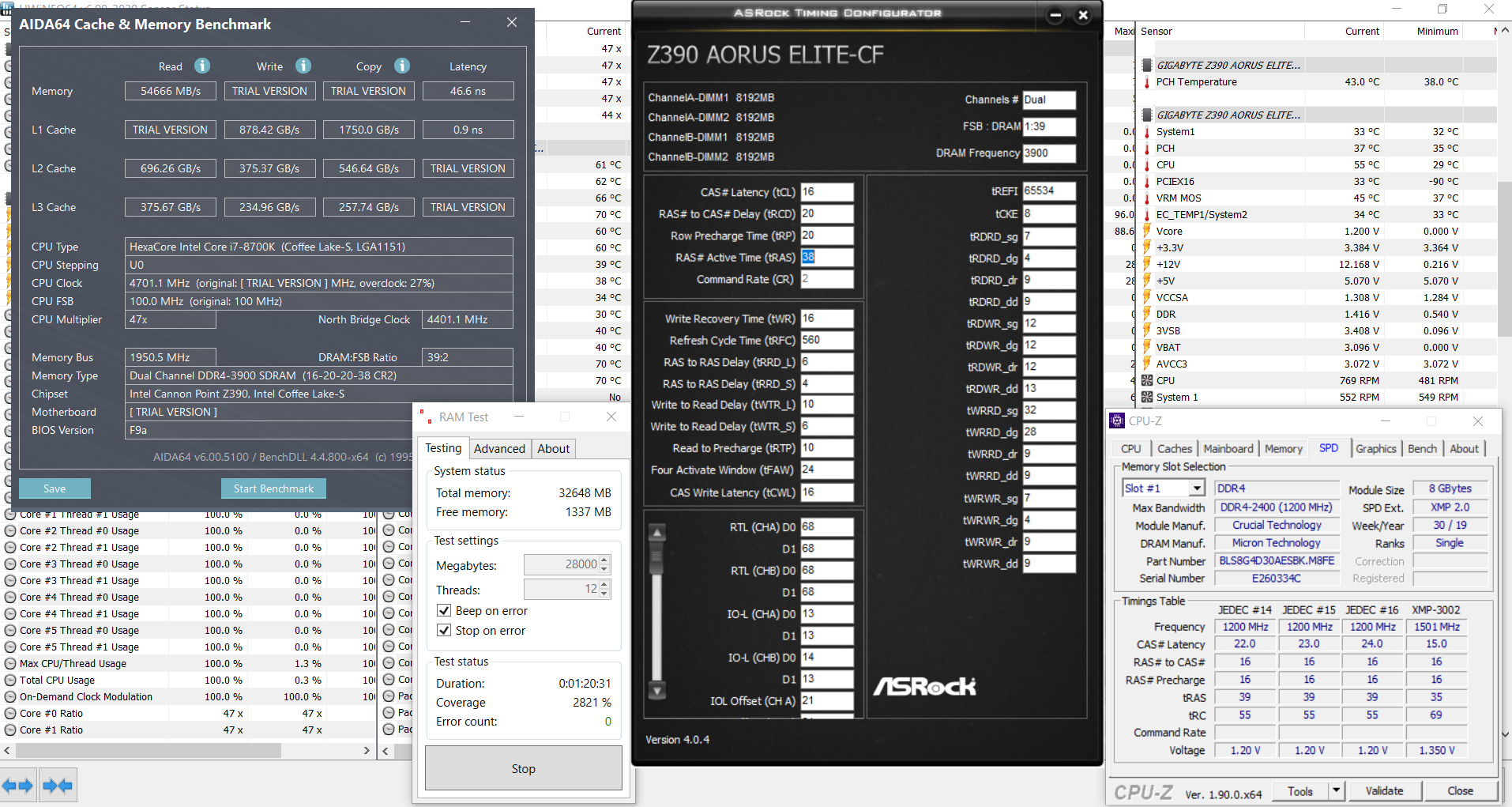This screenshot has width=1512, height=807.
Task: Click the next arrows icon at bottom left
Action: tap(57, 786)
